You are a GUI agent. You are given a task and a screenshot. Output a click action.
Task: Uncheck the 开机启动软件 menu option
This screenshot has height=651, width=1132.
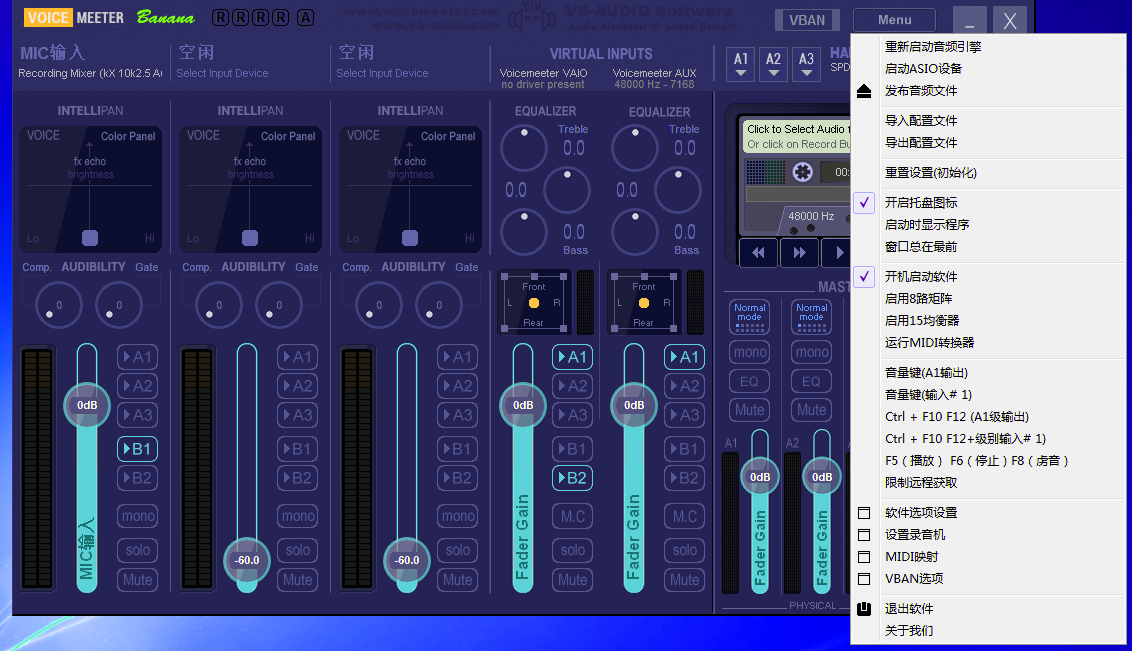920,277
